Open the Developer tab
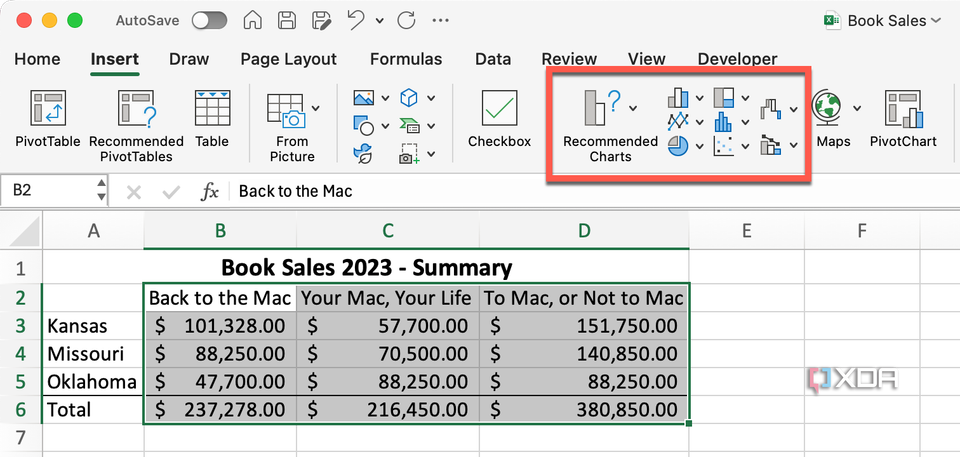960x457 pixels. (738, 59)
